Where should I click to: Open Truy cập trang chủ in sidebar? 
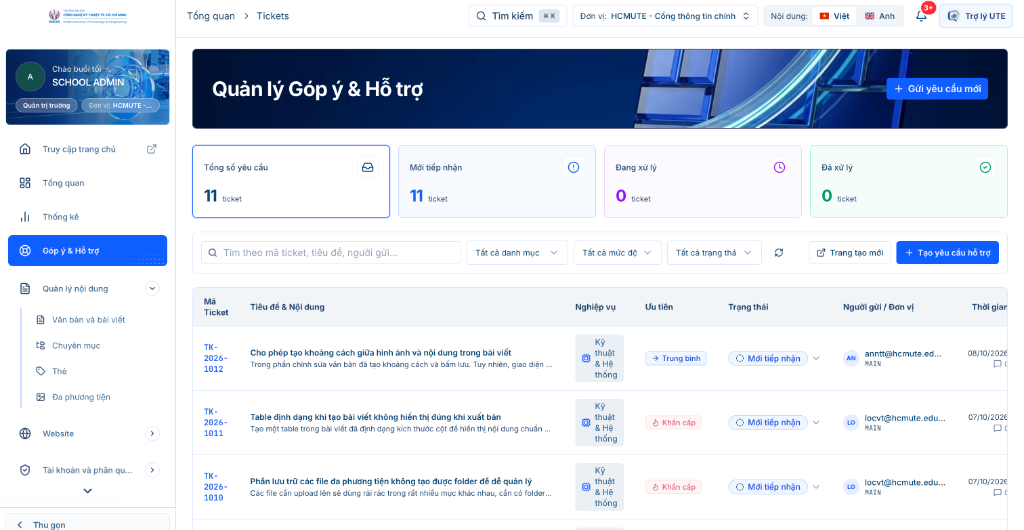[x=88, y=149]
